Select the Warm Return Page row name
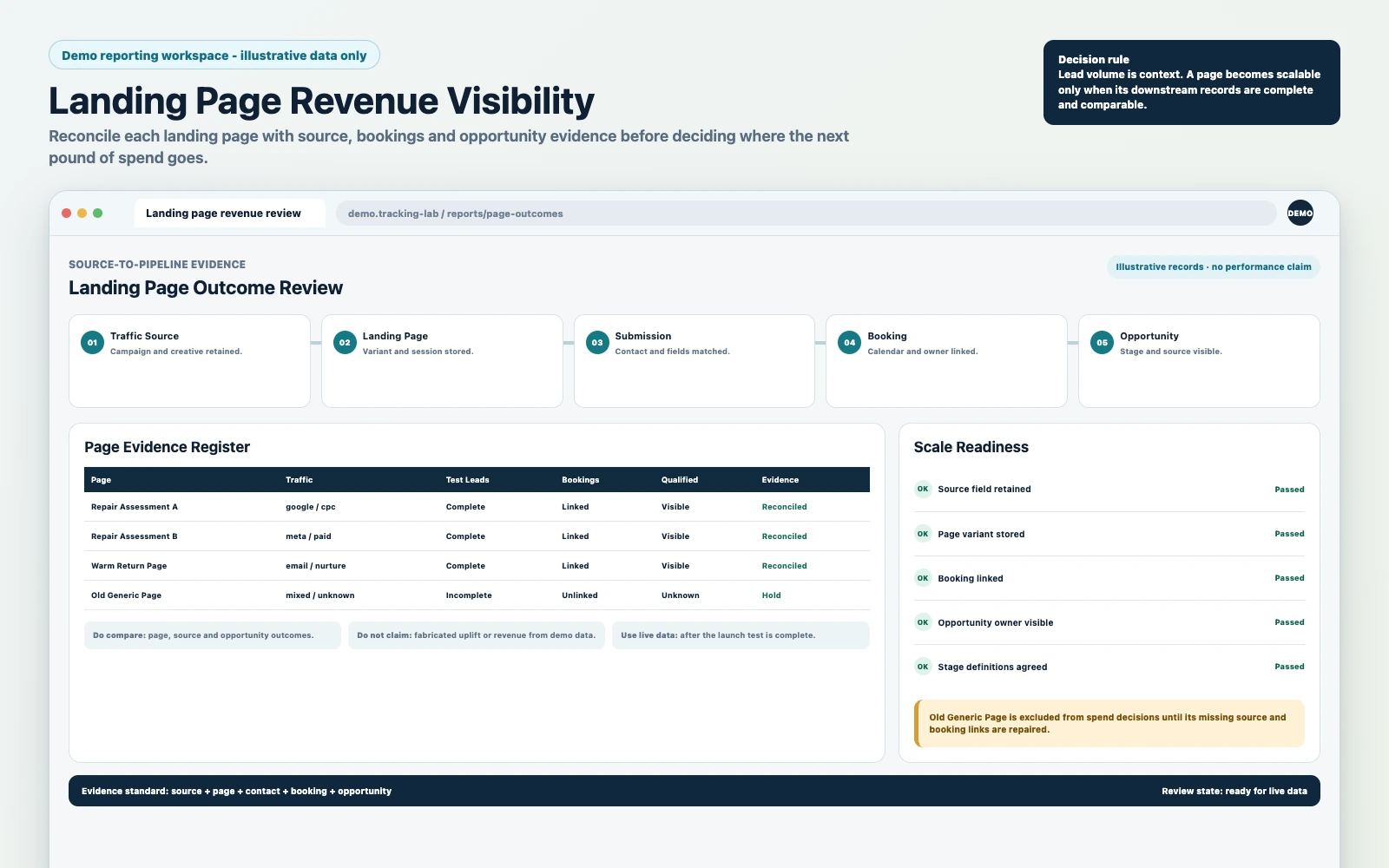 128,566
